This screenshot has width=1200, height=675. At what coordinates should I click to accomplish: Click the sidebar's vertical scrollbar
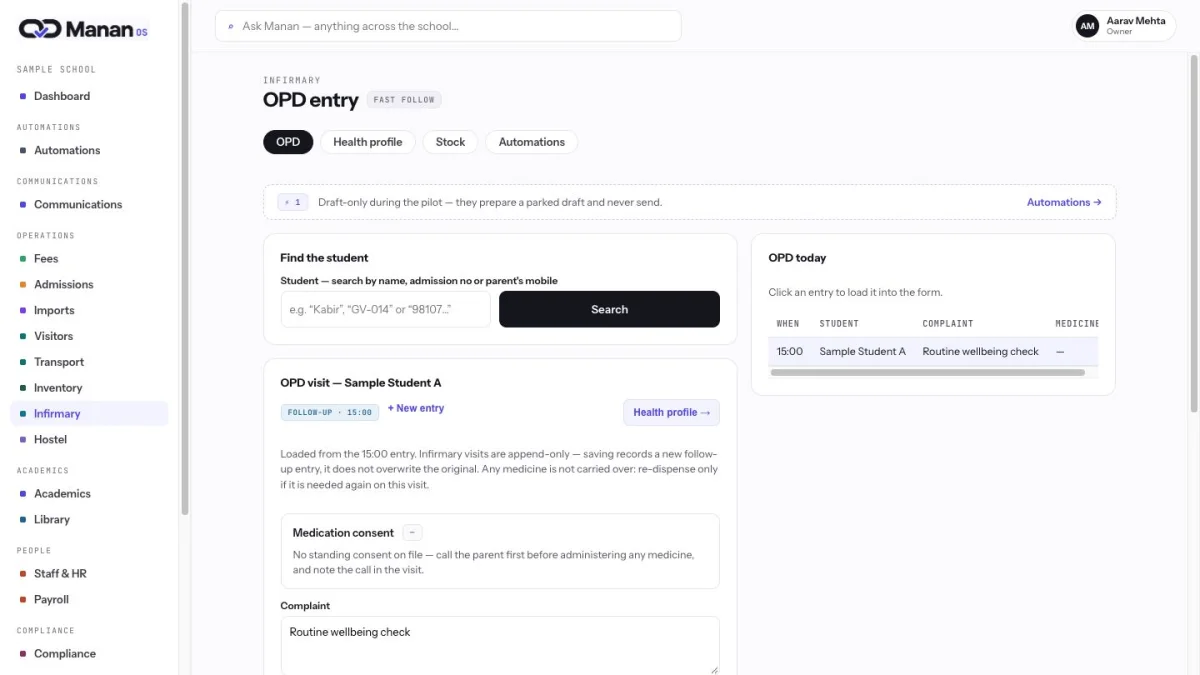pos(185,258)
